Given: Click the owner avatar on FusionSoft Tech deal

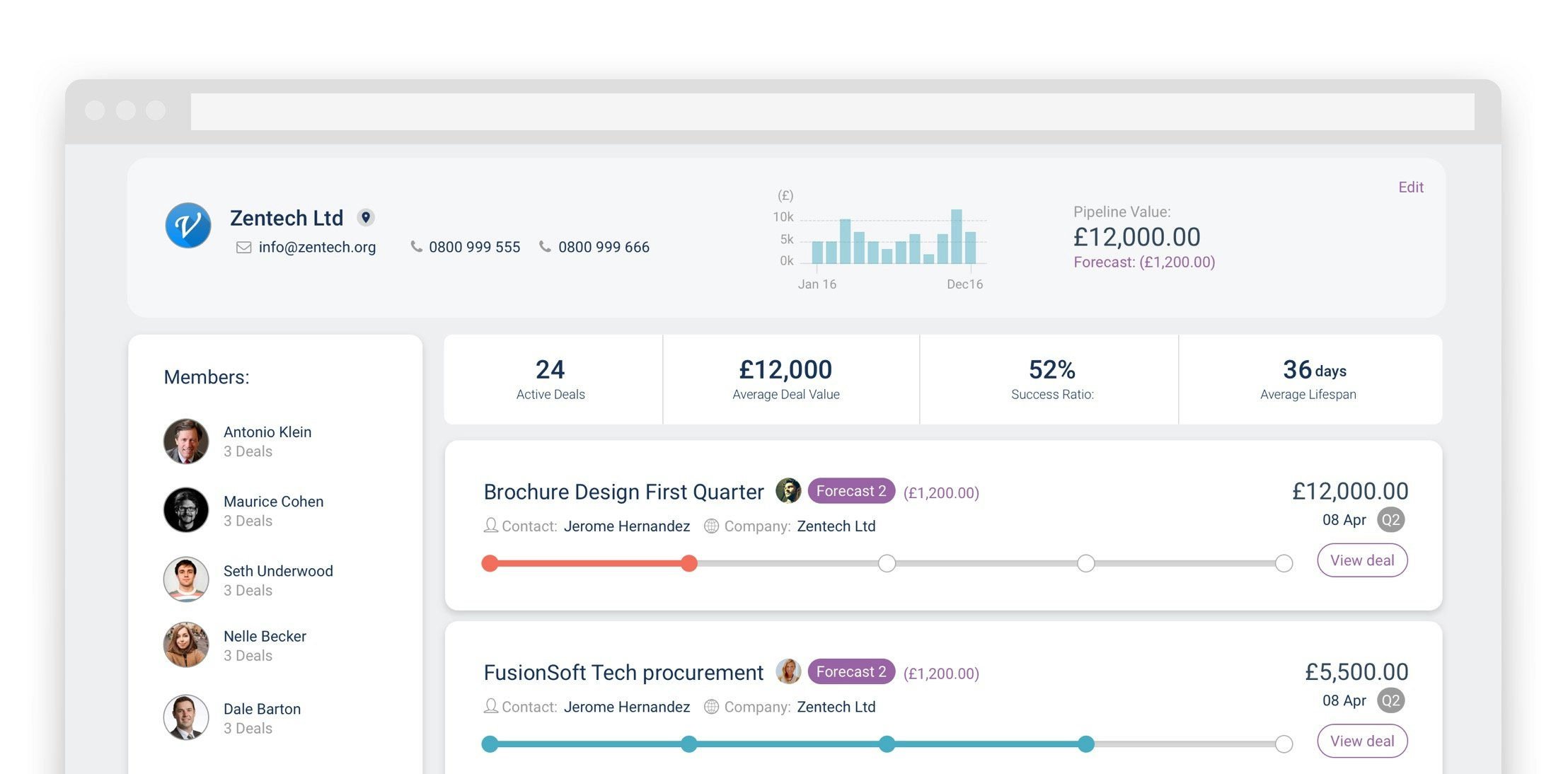Looking at the screenshot, I should tap(788, 671).
